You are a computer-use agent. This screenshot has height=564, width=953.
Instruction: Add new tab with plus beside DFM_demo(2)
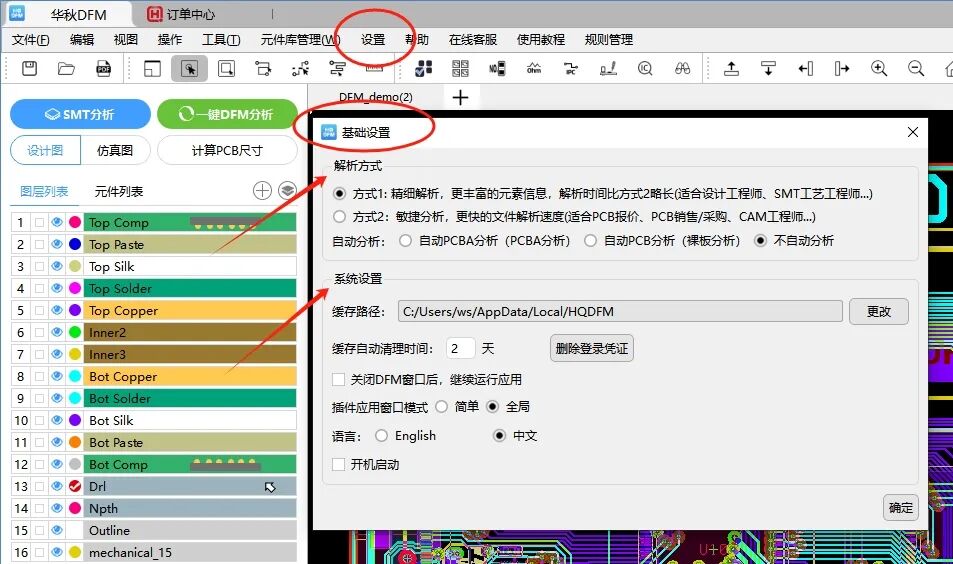click(x=461, y=97)
